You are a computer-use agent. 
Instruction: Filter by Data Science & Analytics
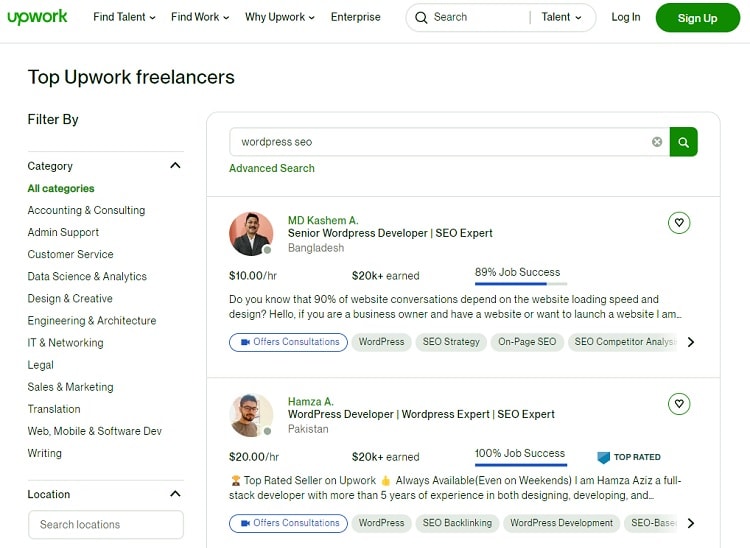click(x=87, y=276)
